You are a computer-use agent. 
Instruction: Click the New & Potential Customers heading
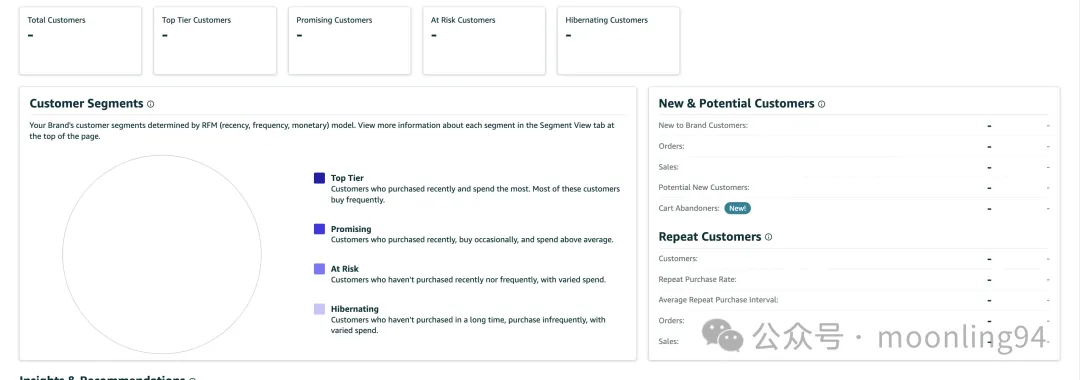point(736,104)
